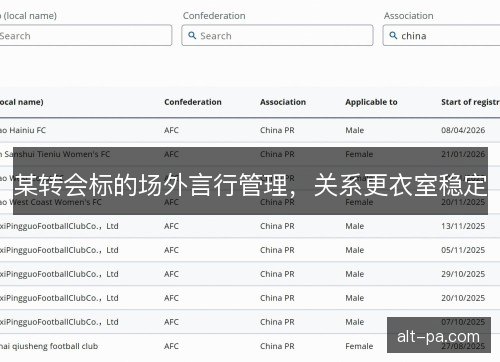The width and height of the screenshot is (500, 362).
Task: Click AFC in the 05/11/2025 row
Action: coord(171,250)
